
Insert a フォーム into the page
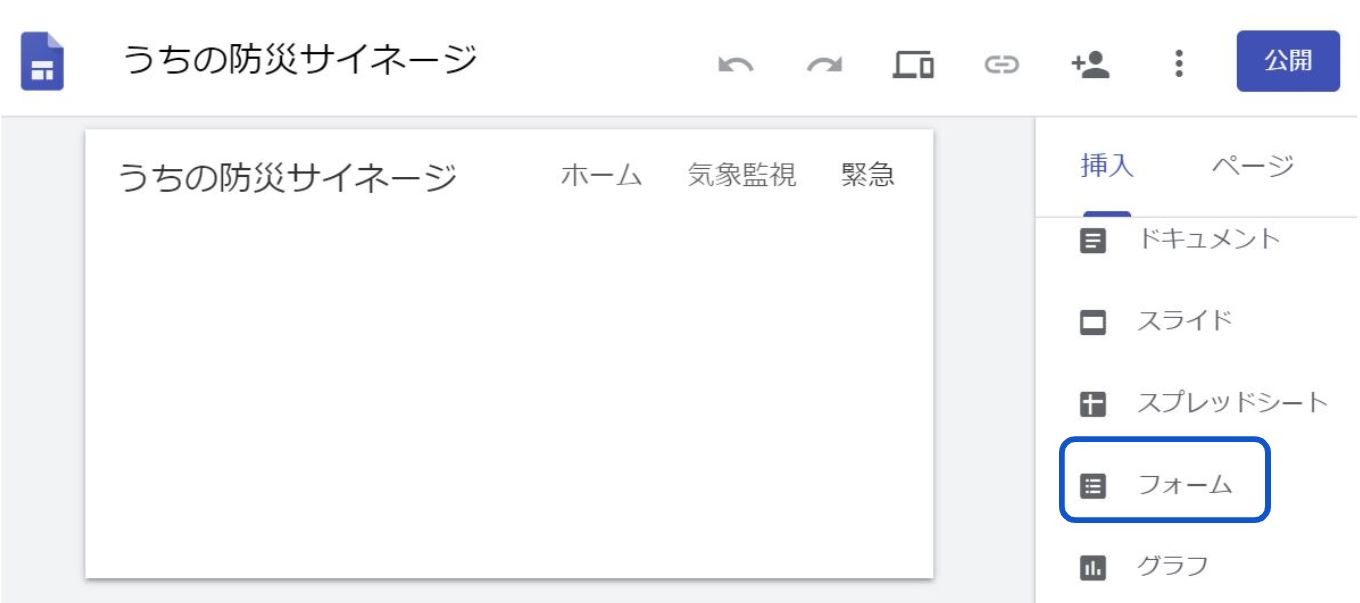coord(1164,486)
